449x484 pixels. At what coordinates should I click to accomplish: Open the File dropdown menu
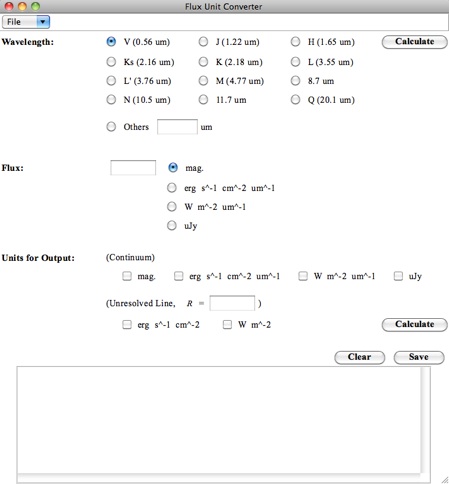click(x=26, y=22)
